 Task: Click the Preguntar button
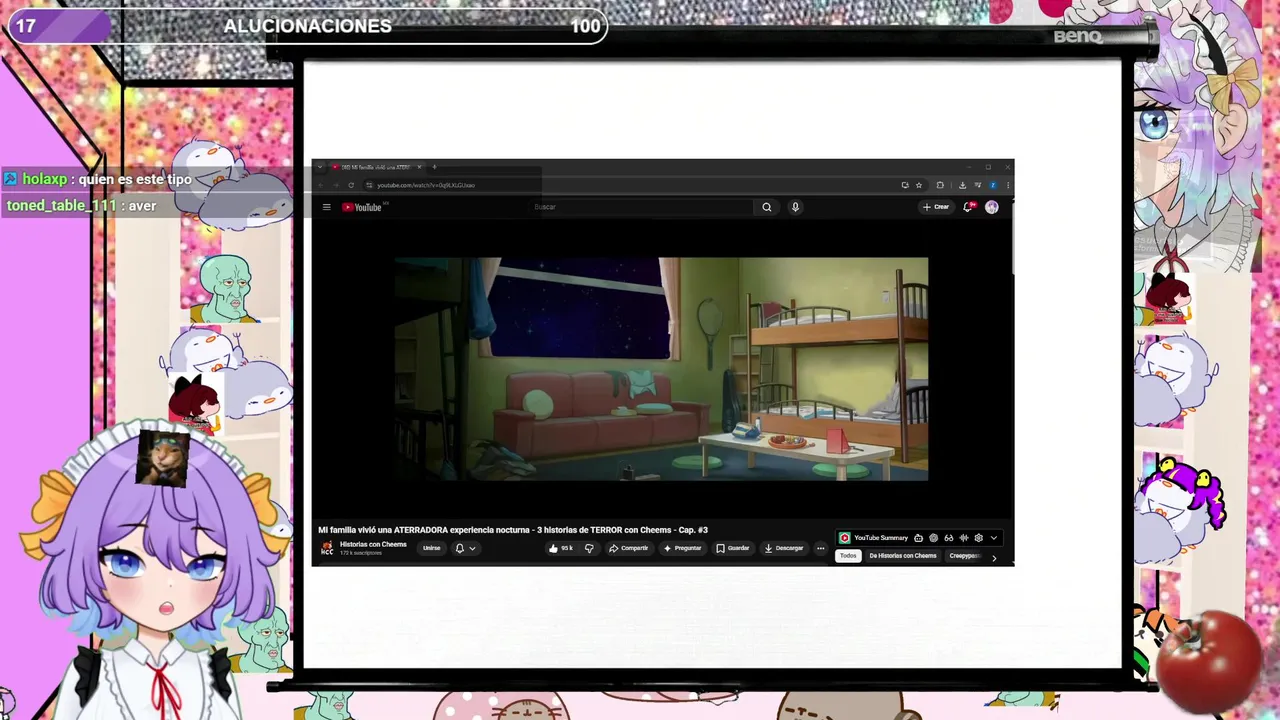click(683, 548)
